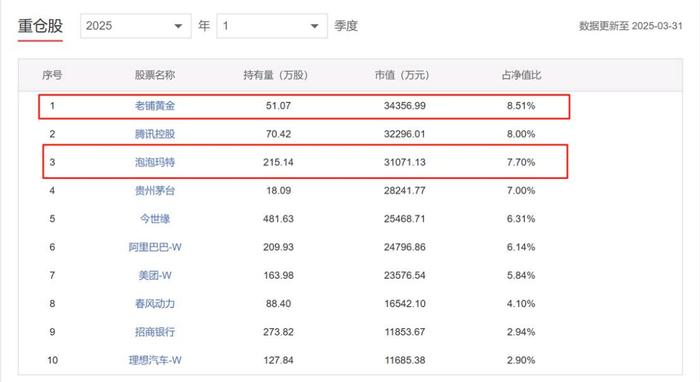
Task: Open the 贵州茅台 stock link
Action: 155,191
